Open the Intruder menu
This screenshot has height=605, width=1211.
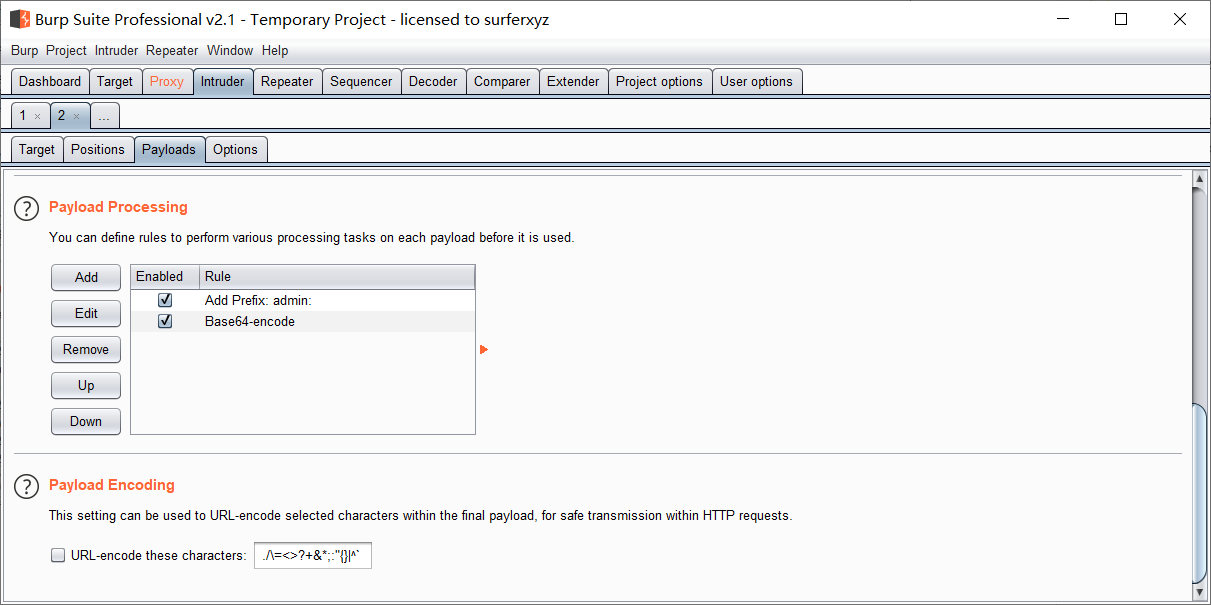coord(117,50)
